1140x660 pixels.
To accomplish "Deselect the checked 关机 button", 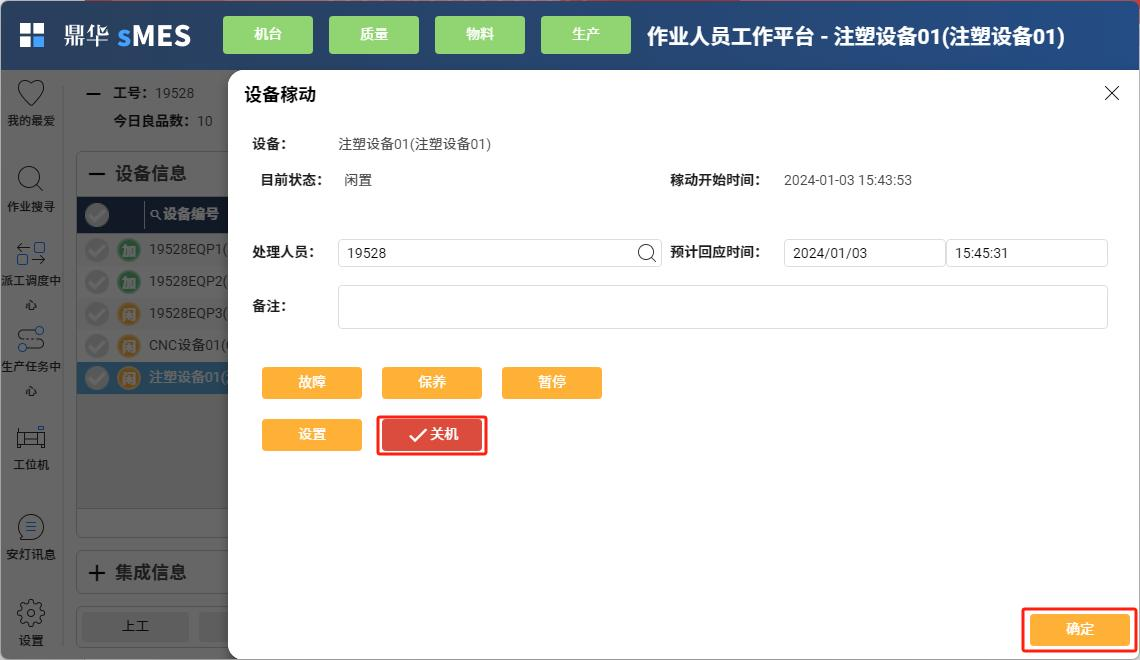I will click(x=432, y=435).
